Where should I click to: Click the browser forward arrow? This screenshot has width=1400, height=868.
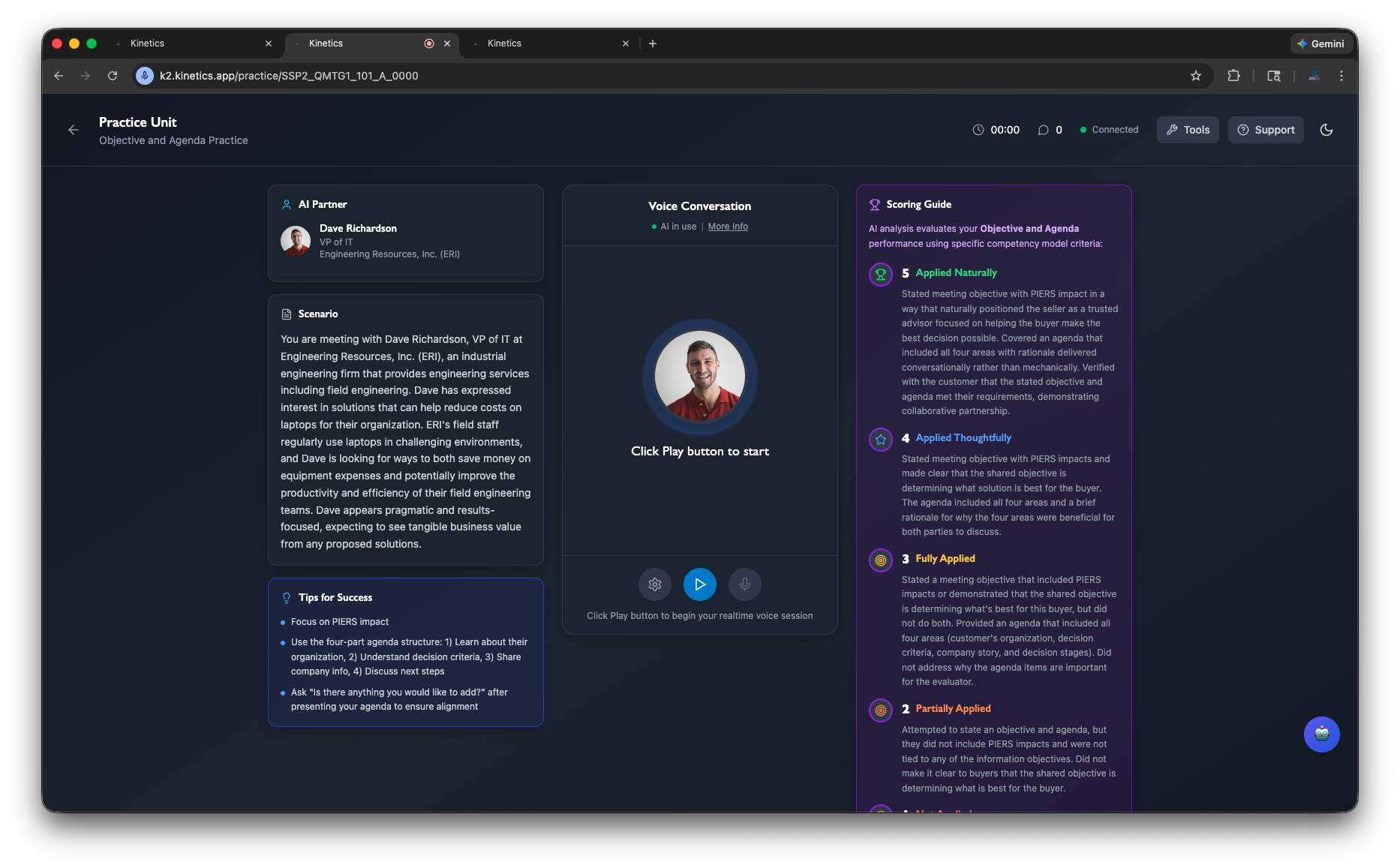point(86,76)
